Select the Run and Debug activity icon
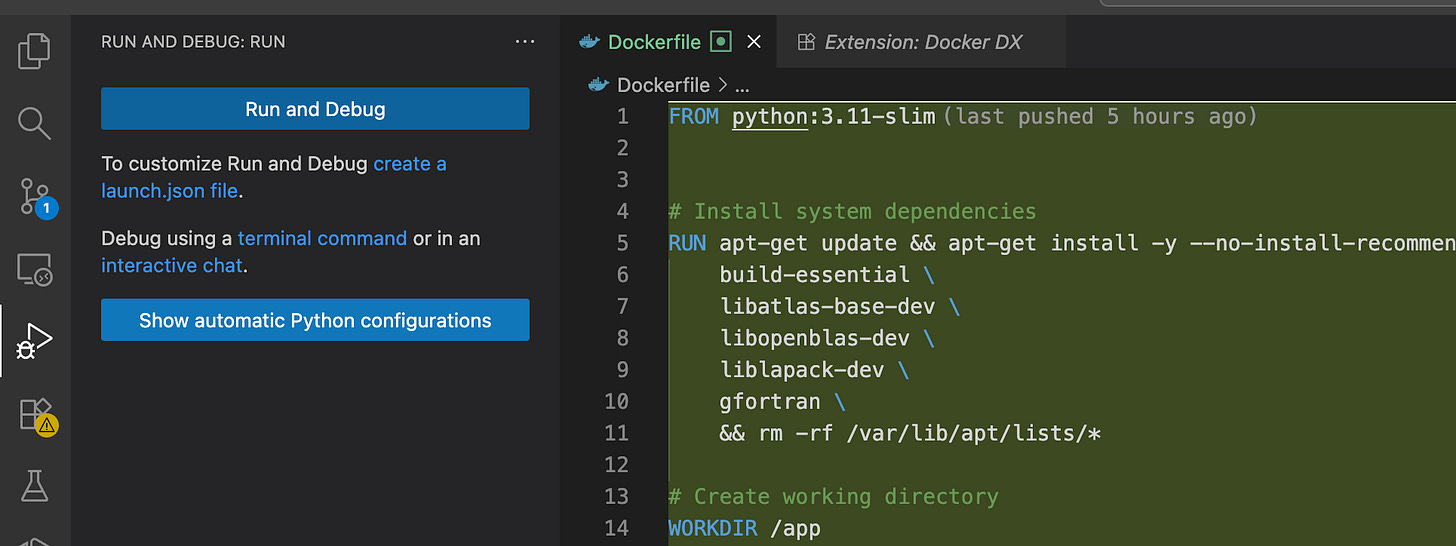The width and height of the screenshot is (1456, 546). pyautogui.click(x=34, y=342)
